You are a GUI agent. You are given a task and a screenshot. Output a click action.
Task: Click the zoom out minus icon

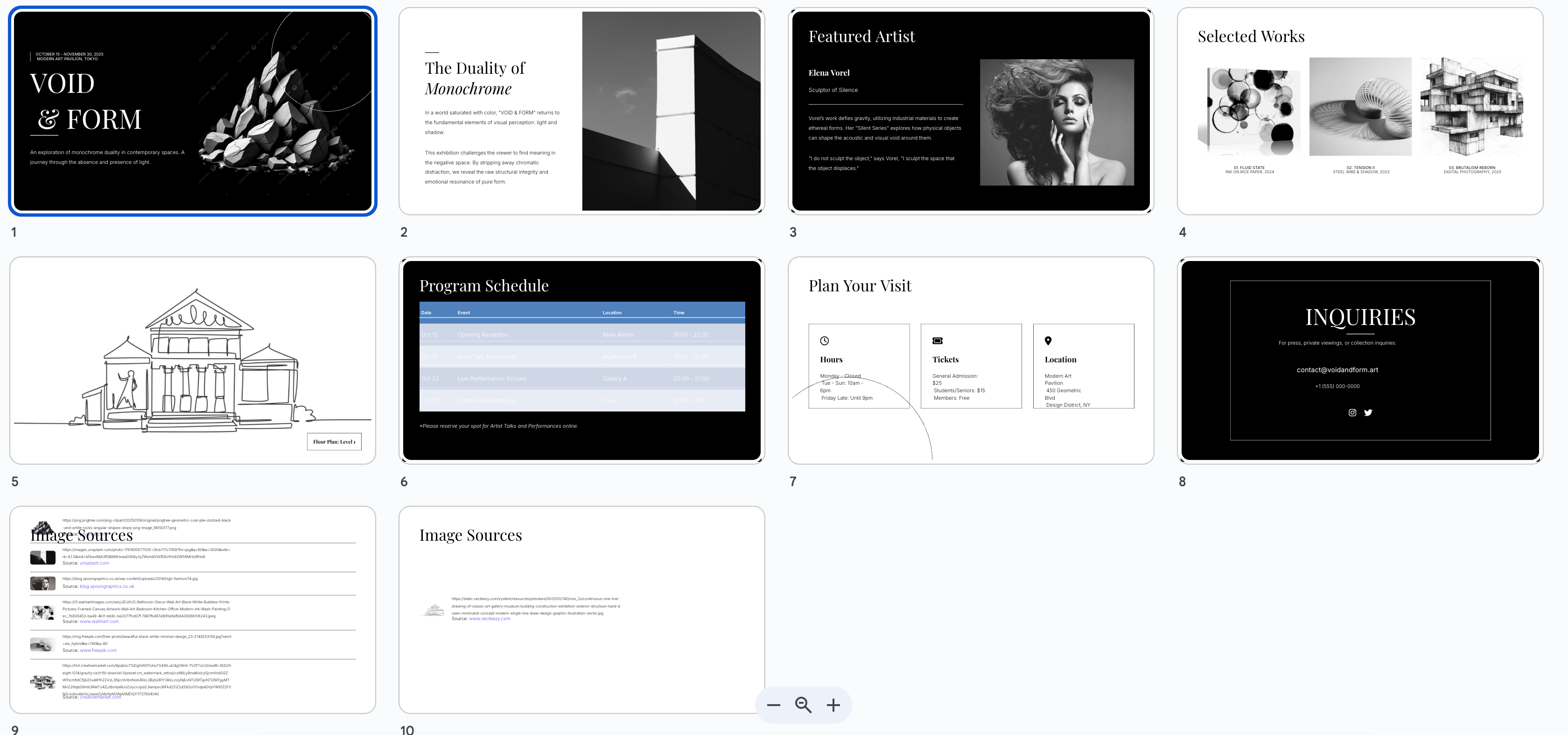pos(774,705)
